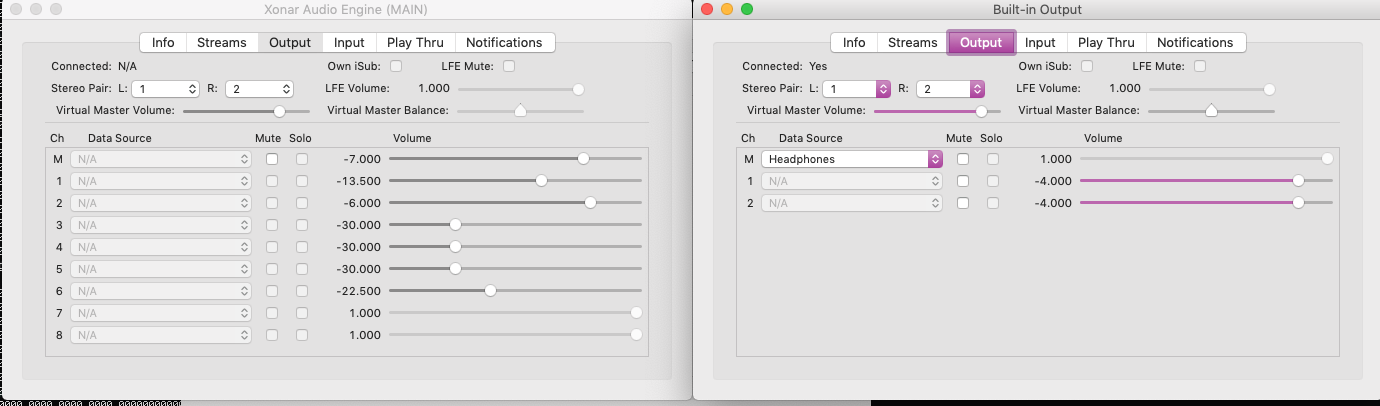Click Virtual Master Balance slider in Built-in Output
Screen dimensions: 1380x406
coord(1211,111)
